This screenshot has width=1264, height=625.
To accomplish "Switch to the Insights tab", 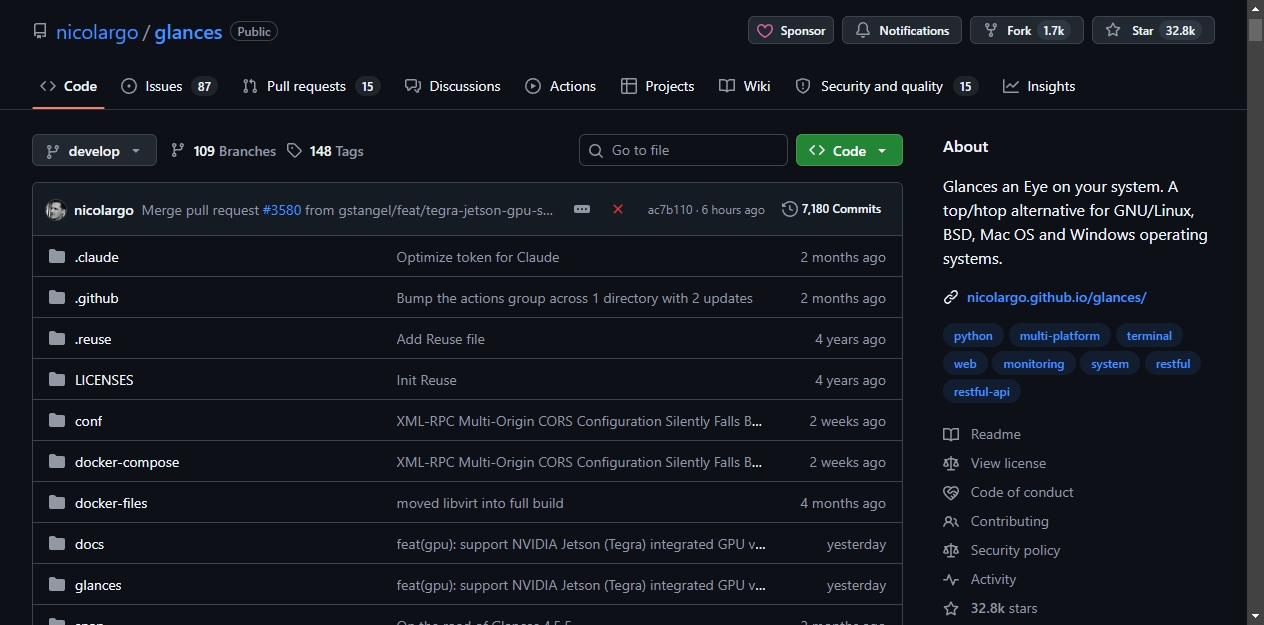I will (1039, 86).
